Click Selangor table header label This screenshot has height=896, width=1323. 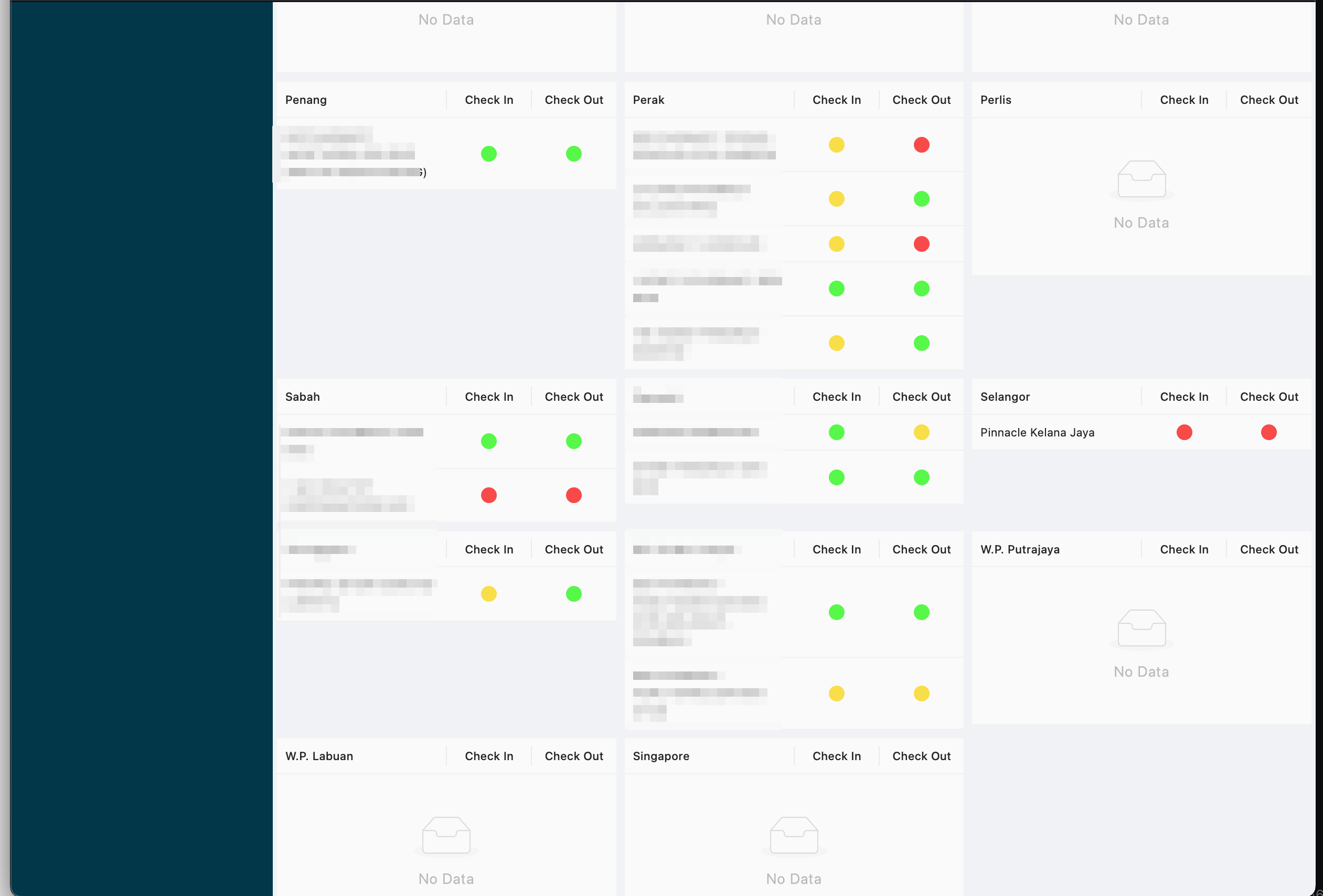[x=1005, y=397]
